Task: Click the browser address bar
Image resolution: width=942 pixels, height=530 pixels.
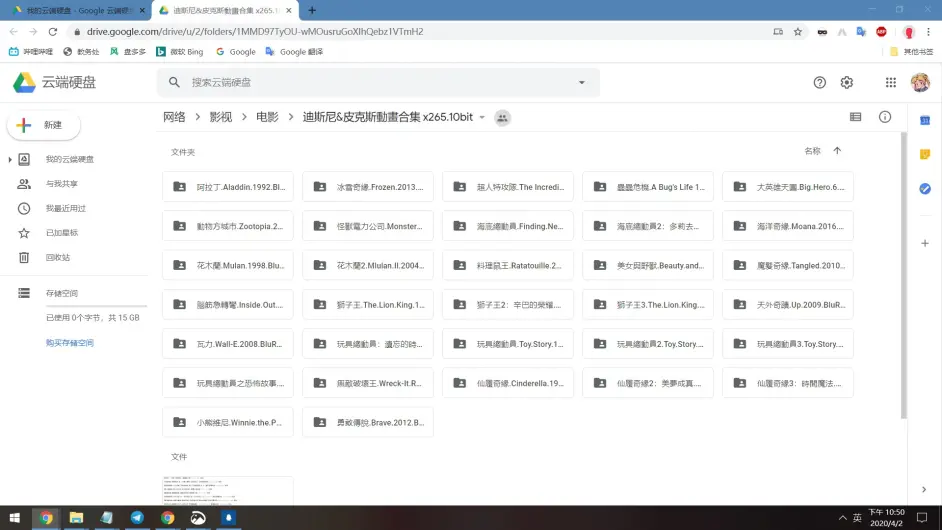Action: pyautogui.click(x=421, y=32)
